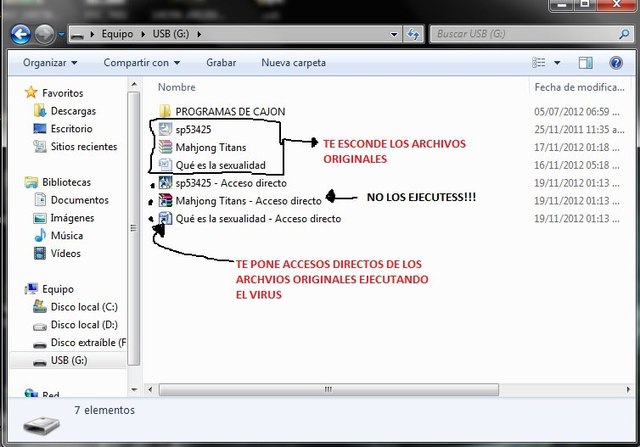Image resolution: width=640 pixels, height=447 pixels.
Task: Select Bibliotecas in the navigation pane
Action: (66, 182)
